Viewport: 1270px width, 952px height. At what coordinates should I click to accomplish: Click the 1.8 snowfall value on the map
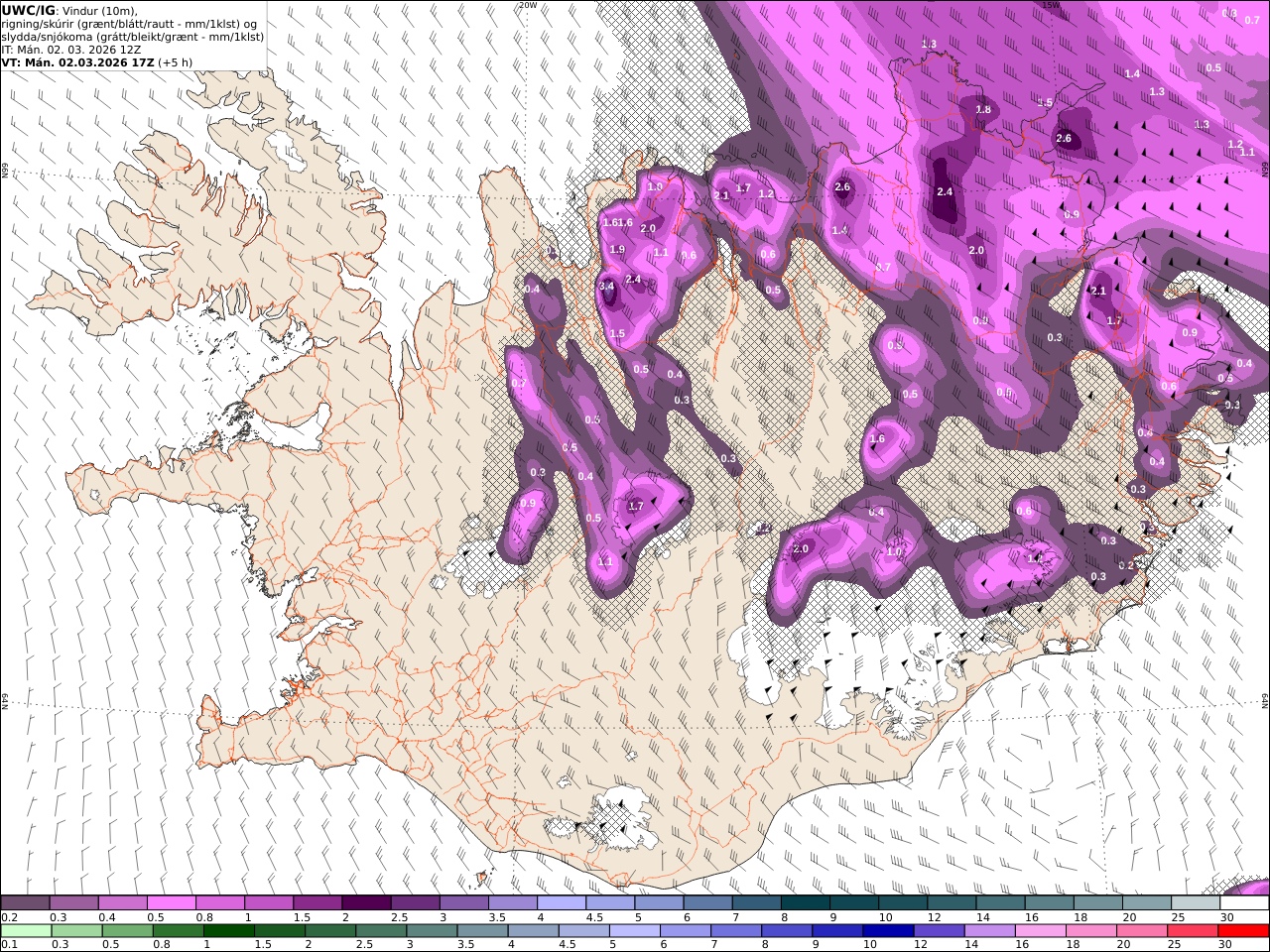pos(983,109)
